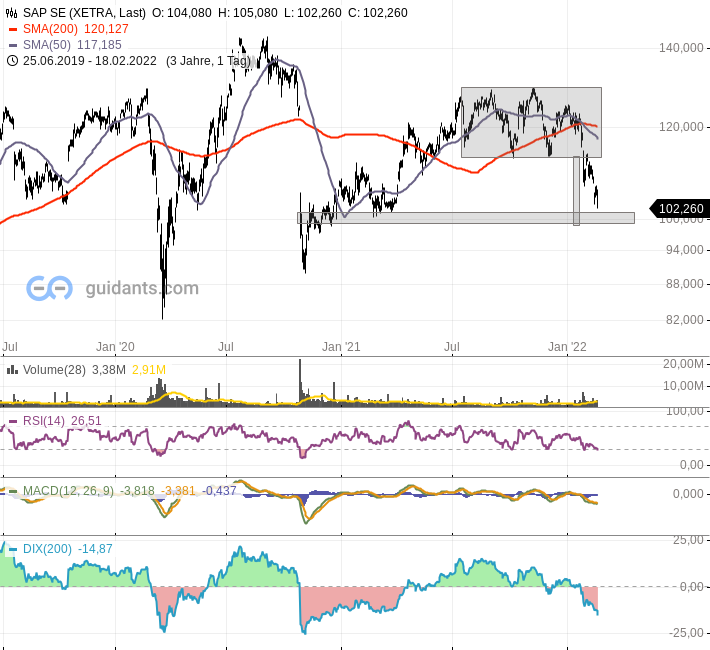Click the 82,000 price axis label
The width and height of the screenshot is (710, 650).
685,320
